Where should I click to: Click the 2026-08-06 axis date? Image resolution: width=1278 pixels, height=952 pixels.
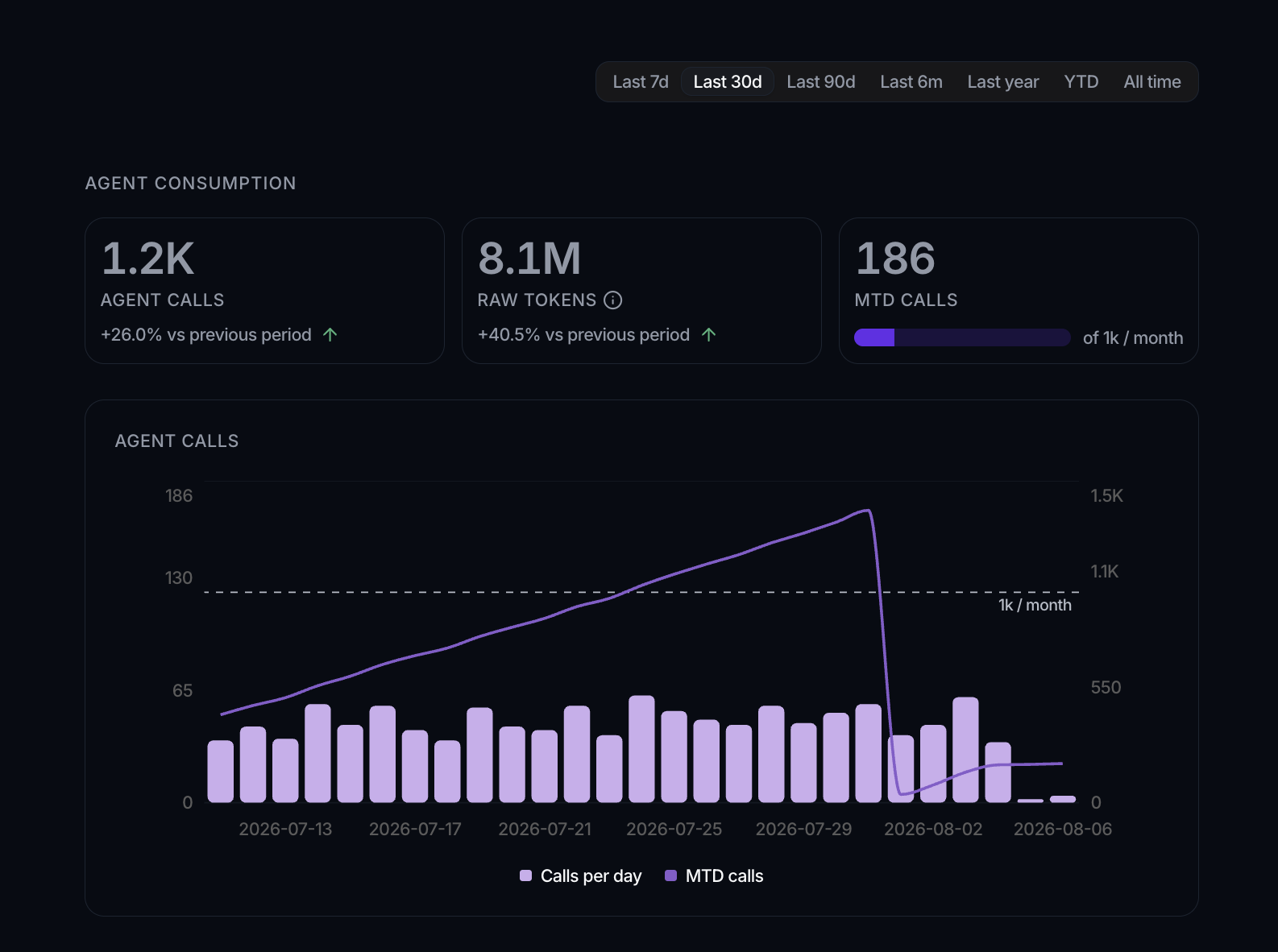pyautogui.click(x=1062, y=829)
